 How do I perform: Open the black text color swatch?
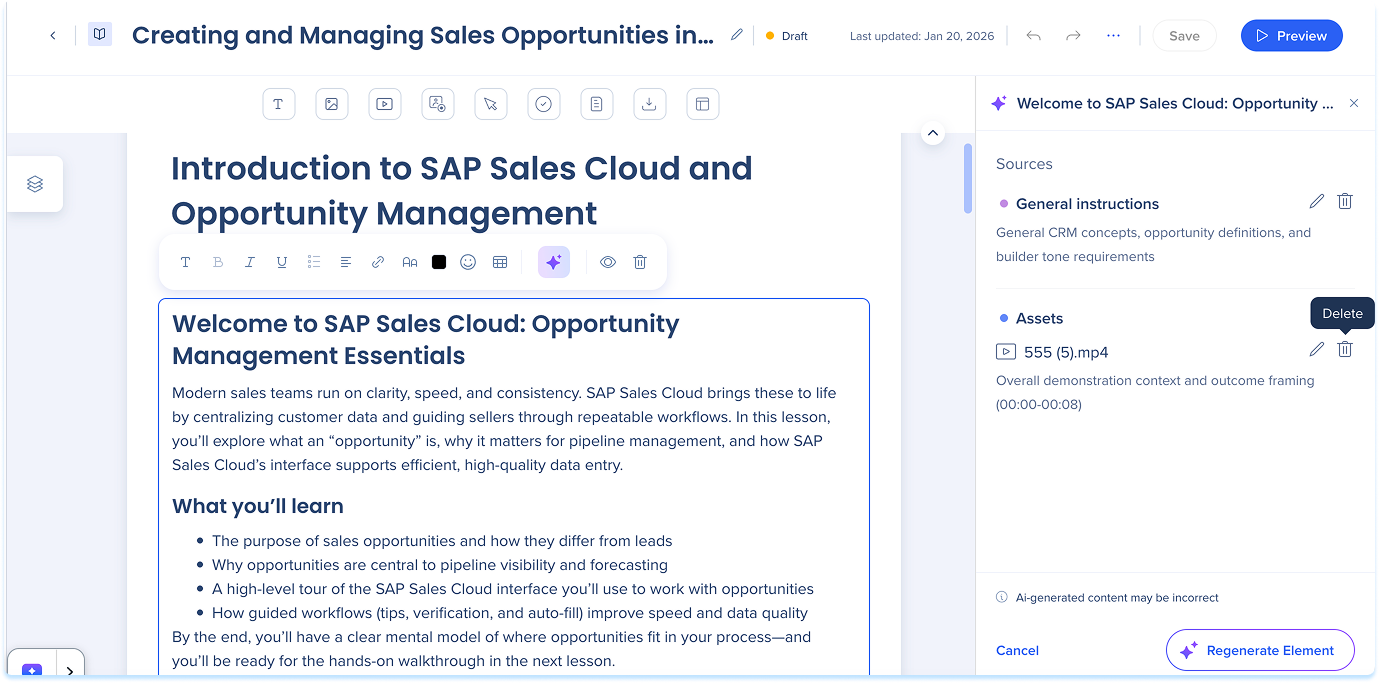pos(438,262)
